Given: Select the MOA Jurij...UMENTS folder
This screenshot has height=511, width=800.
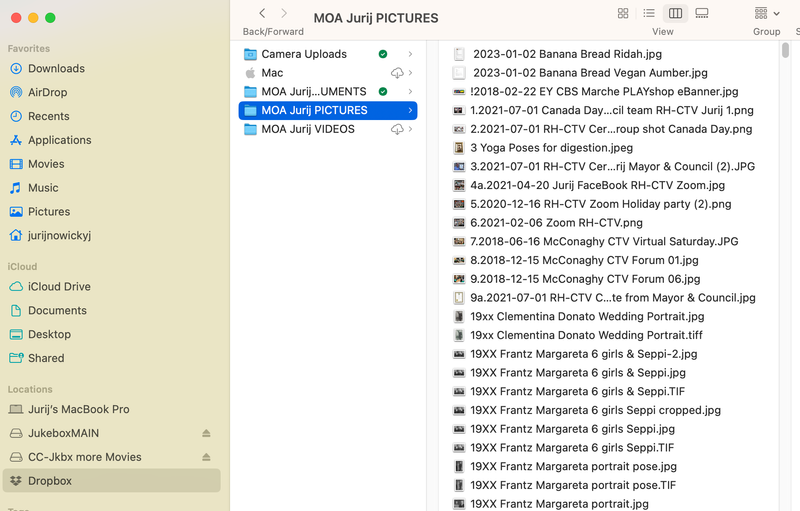Looking at the screenshot, I should tap(314, 92).
